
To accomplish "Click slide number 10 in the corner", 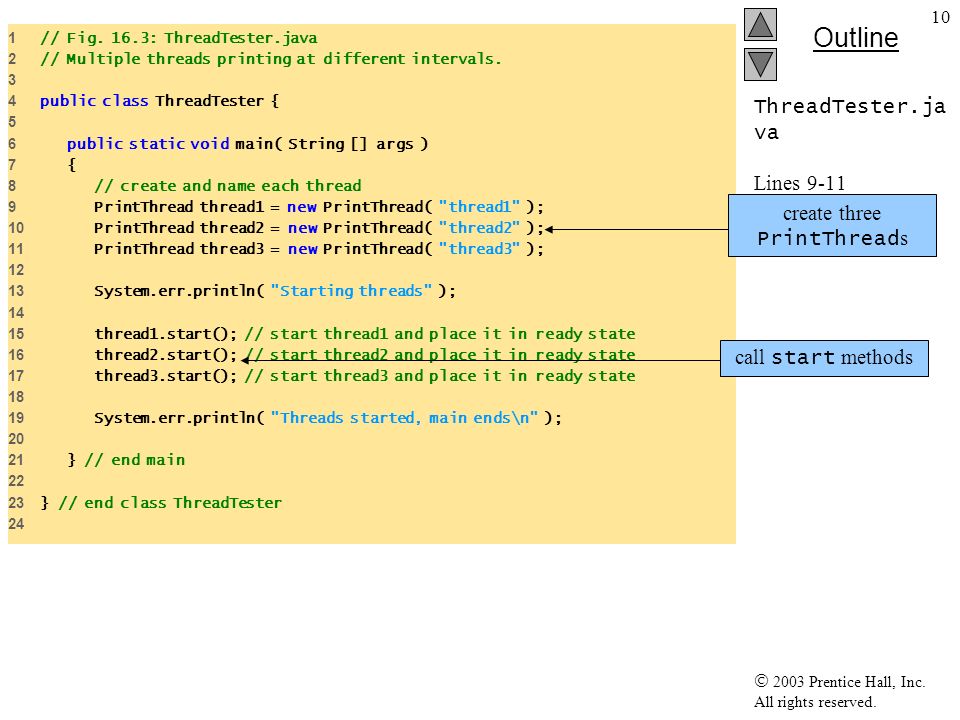I will pyautogui.click(x=940, y=17).
